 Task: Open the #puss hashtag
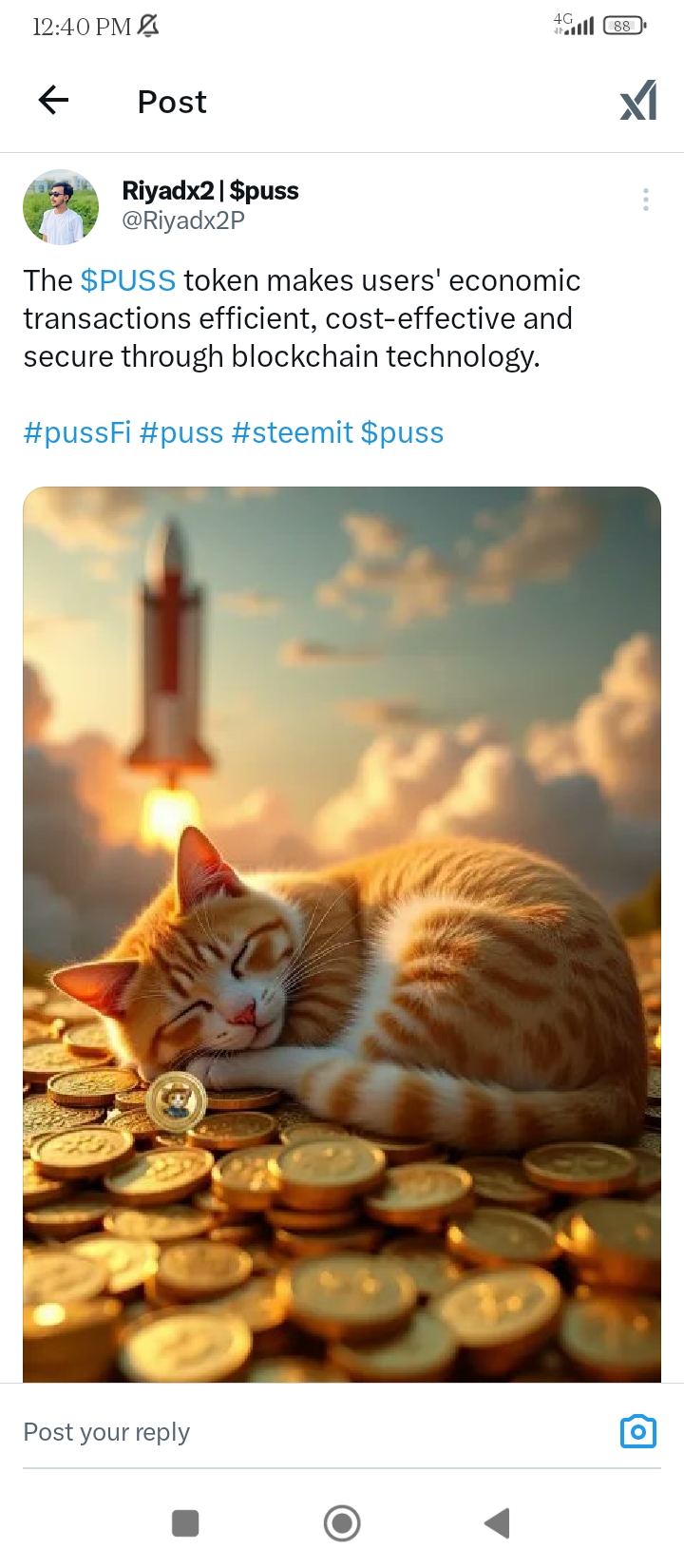(x=181, y=432)
